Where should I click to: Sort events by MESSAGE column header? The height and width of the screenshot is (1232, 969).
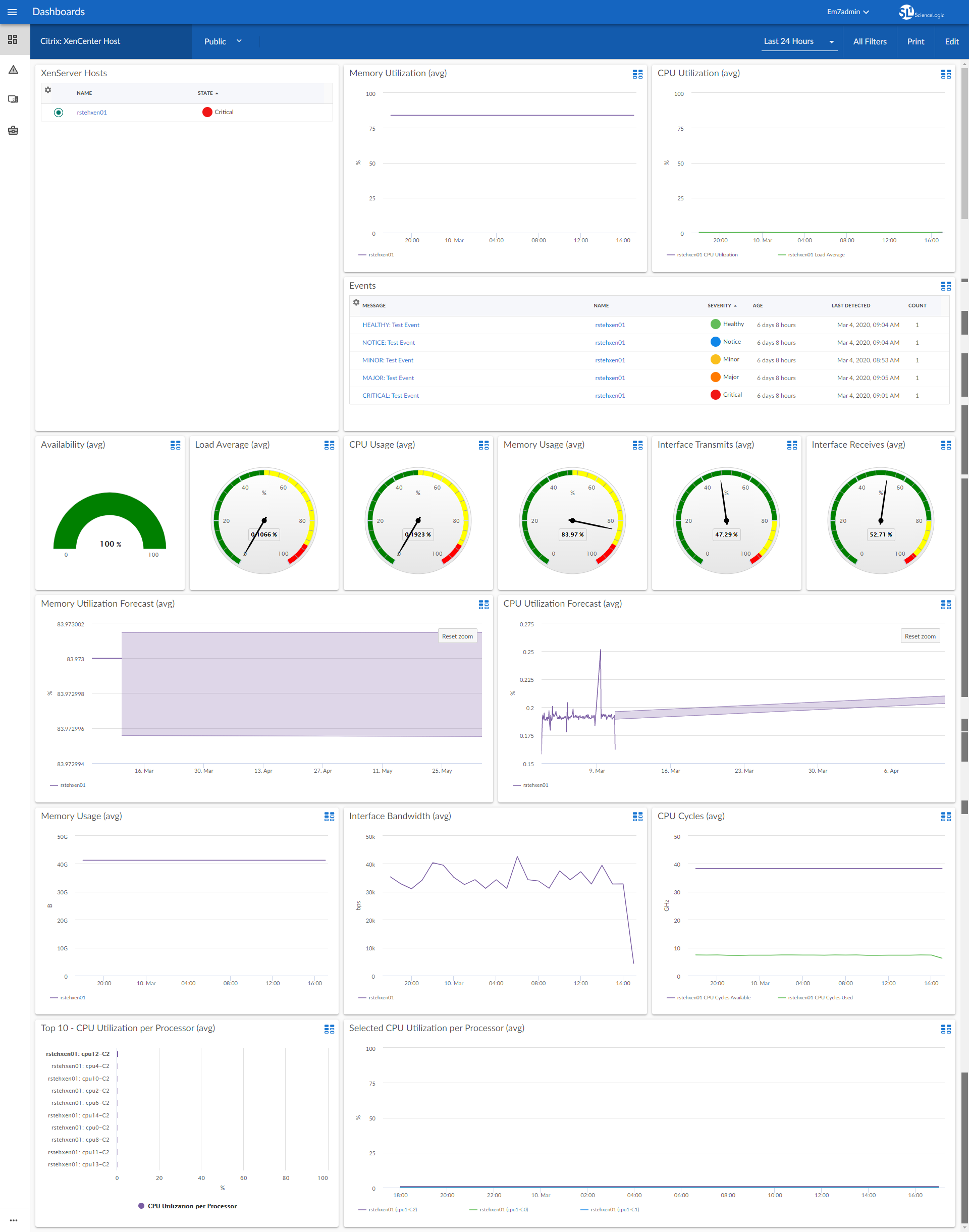coord(374,306)
